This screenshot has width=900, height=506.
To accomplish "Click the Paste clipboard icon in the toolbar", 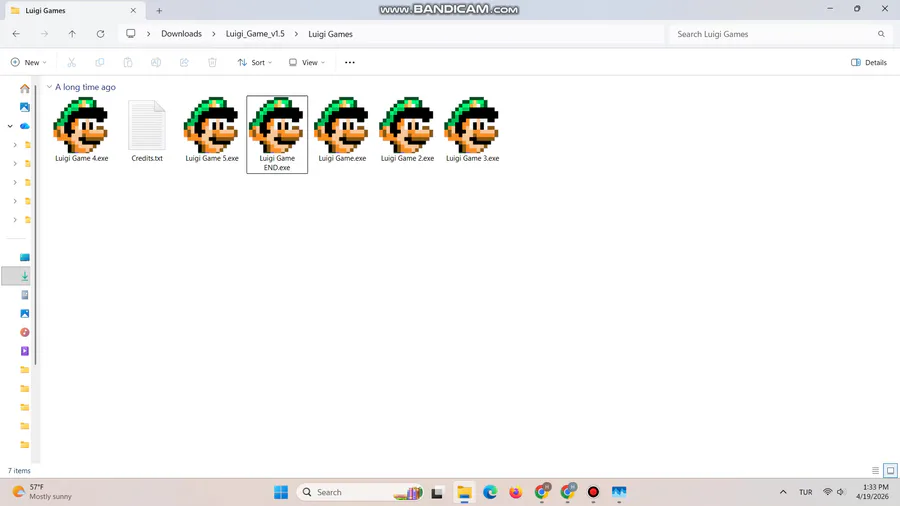I will (x=128, y=63).
